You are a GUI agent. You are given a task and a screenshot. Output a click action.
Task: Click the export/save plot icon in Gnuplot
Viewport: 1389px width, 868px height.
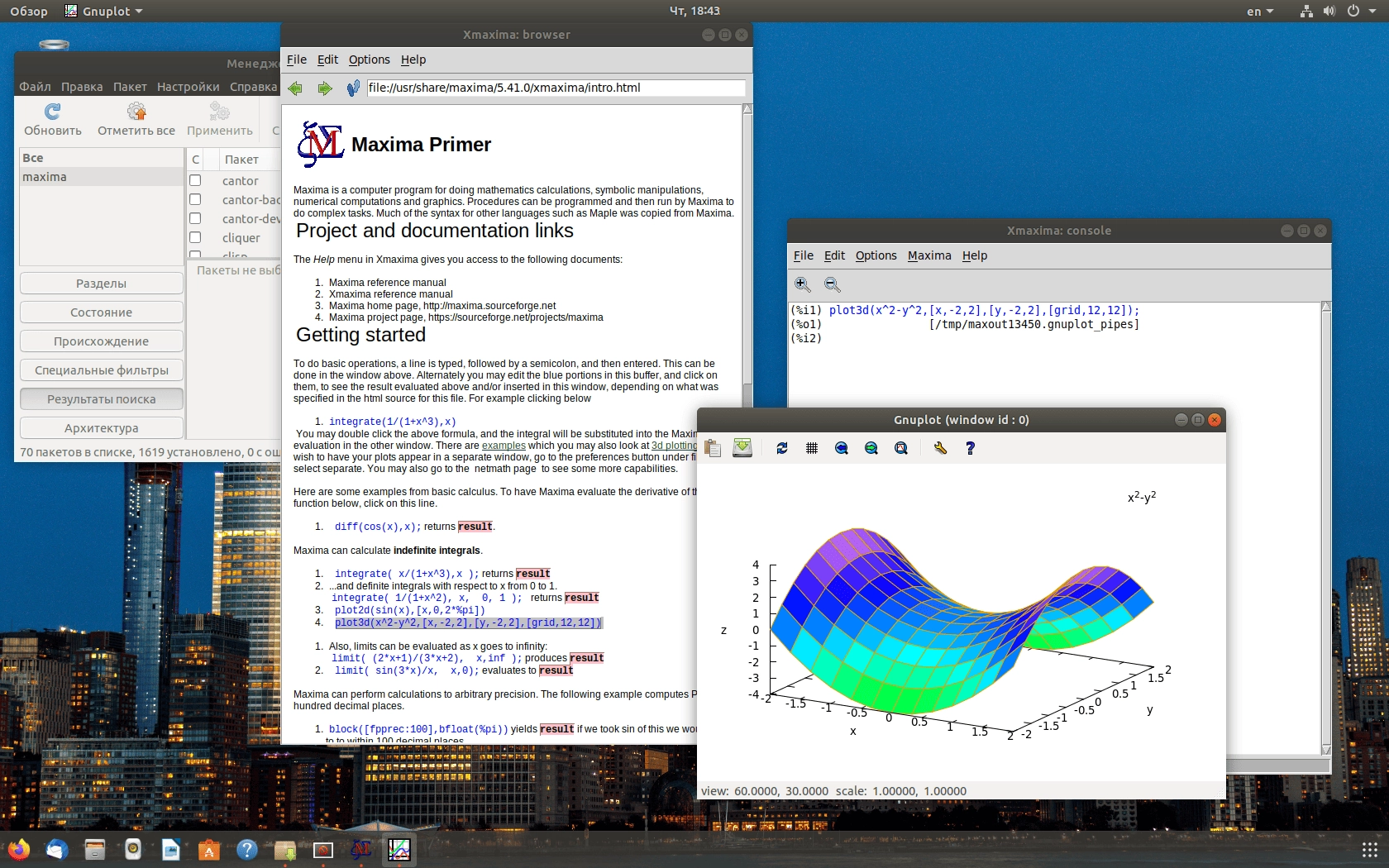click(x=742, y=448)
